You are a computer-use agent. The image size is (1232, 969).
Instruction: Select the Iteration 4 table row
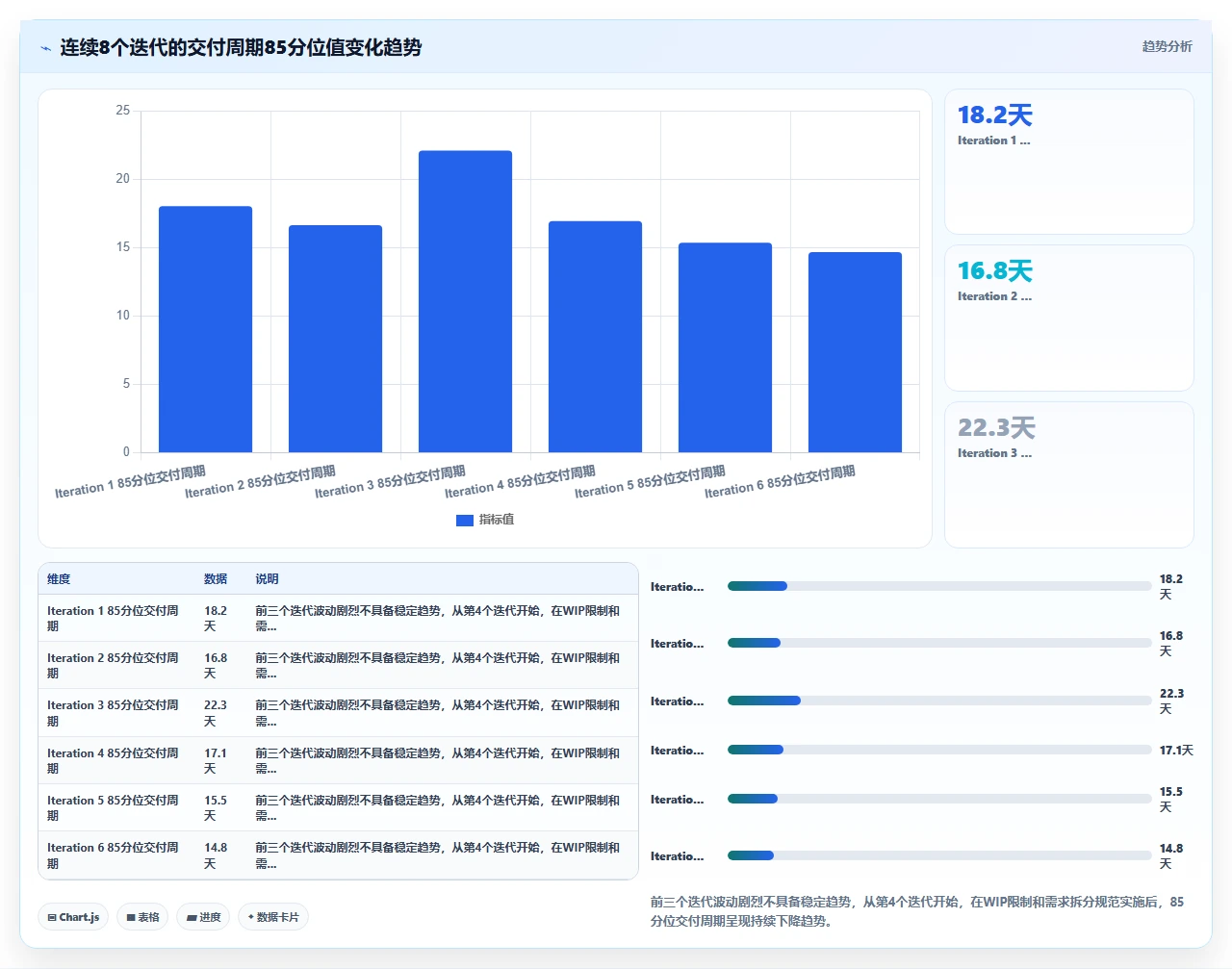(338, 760)
